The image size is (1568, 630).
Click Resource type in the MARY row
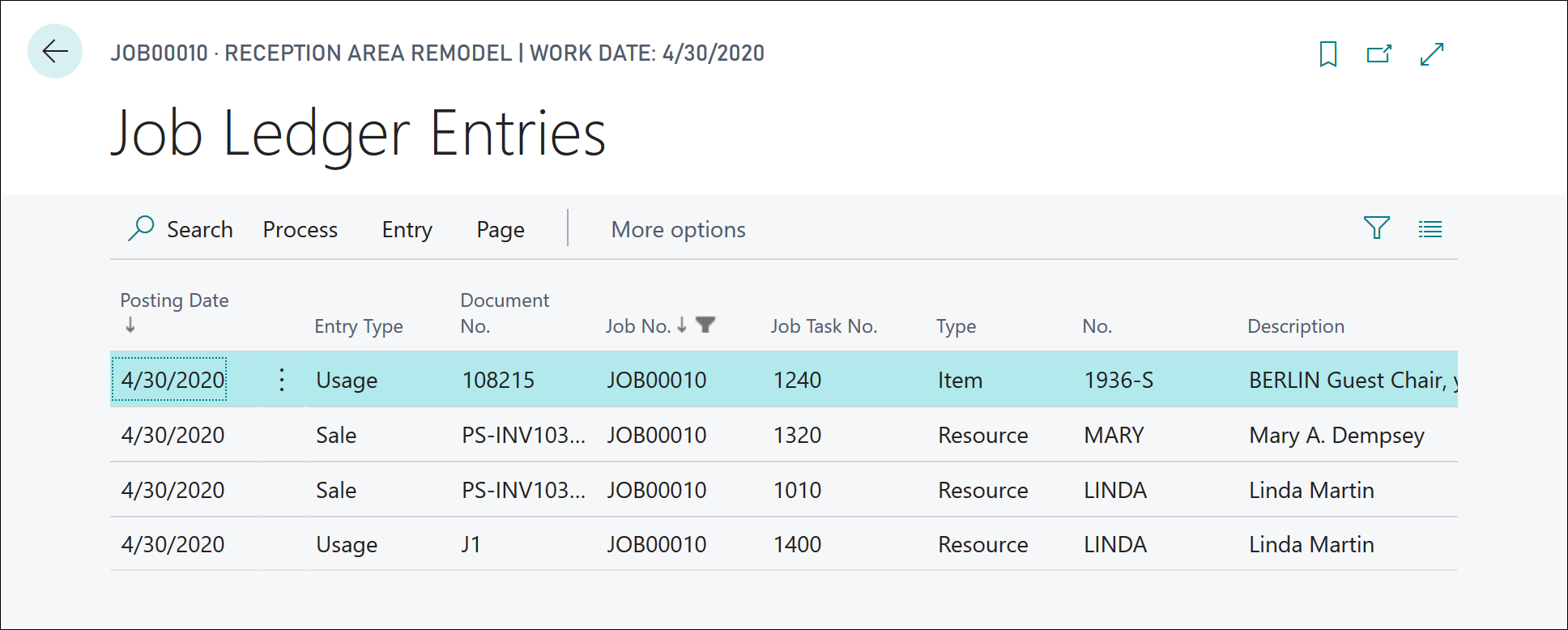click(x=982, y=435)
